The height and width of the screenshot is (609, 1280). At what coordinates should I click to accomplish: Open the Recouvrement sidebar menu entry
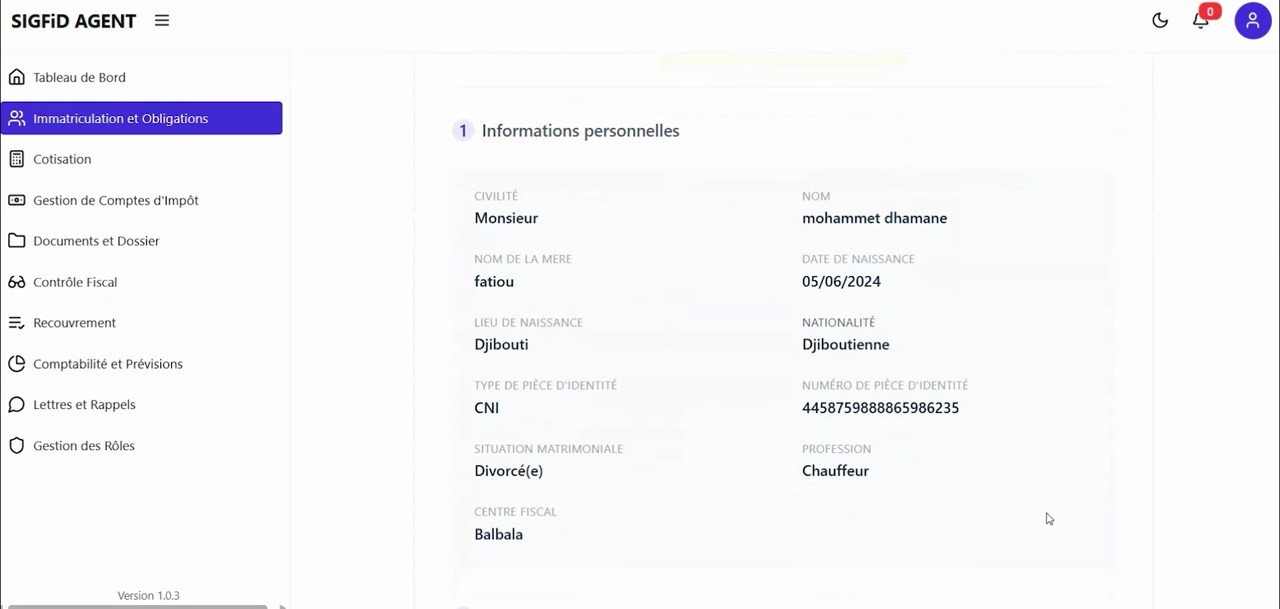pyautogui.click(x=74, y=322)
